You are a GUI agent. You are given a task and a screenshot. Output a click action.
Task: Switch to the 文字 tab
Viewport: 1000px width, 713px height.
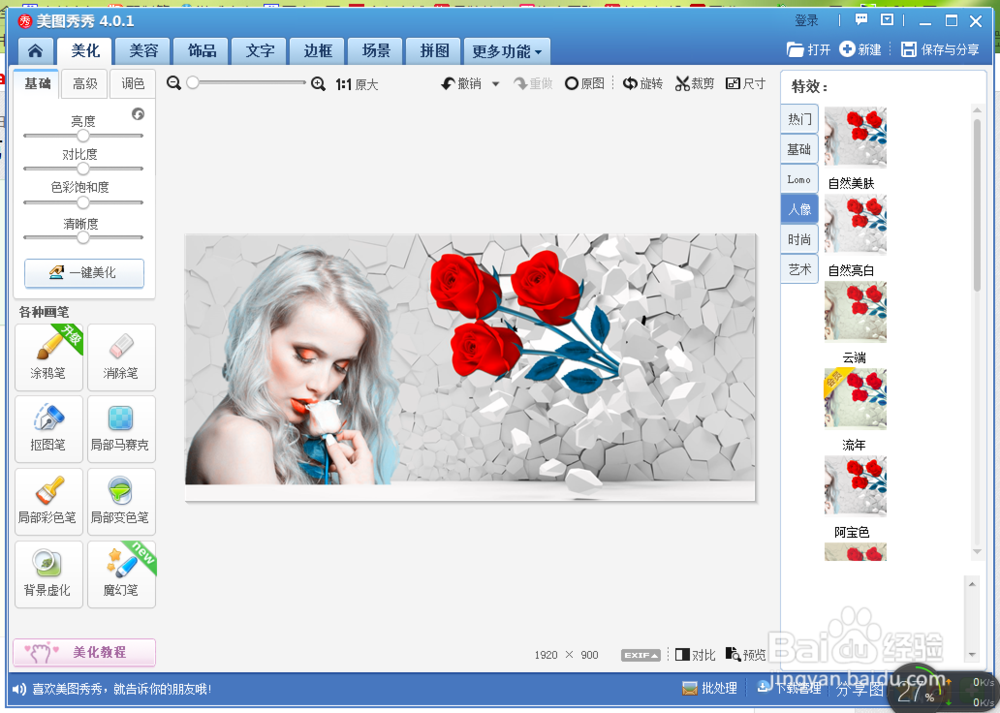pyautogui.click(x=260, y=51)
